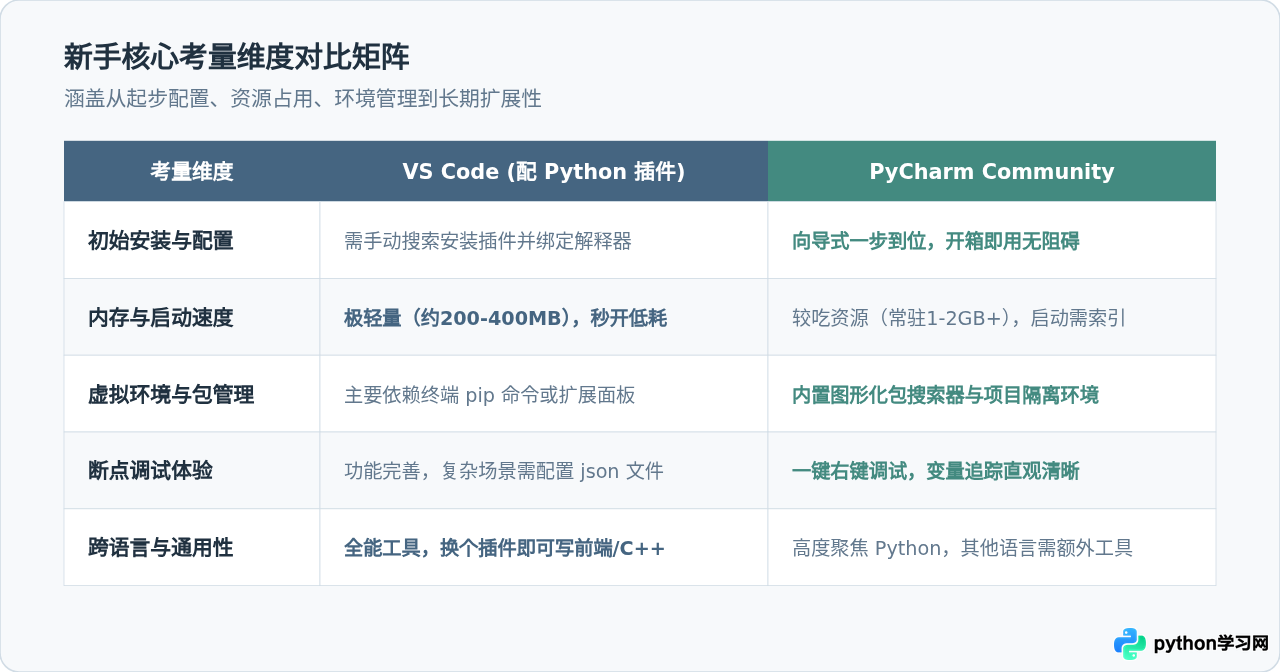This screenshot has width=1280, height=672.
Task: Select the '考量维度' column header
Action: (x=192, y=171)
